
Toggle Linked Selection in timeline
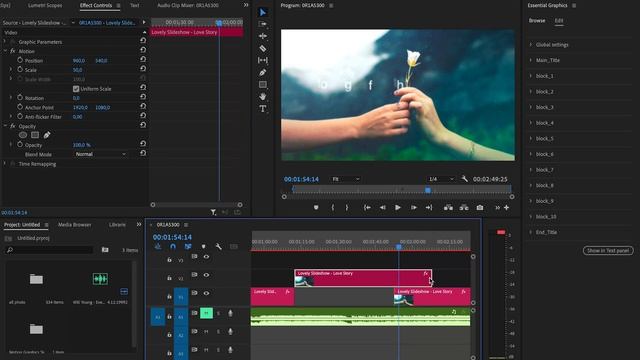(188, 247)
